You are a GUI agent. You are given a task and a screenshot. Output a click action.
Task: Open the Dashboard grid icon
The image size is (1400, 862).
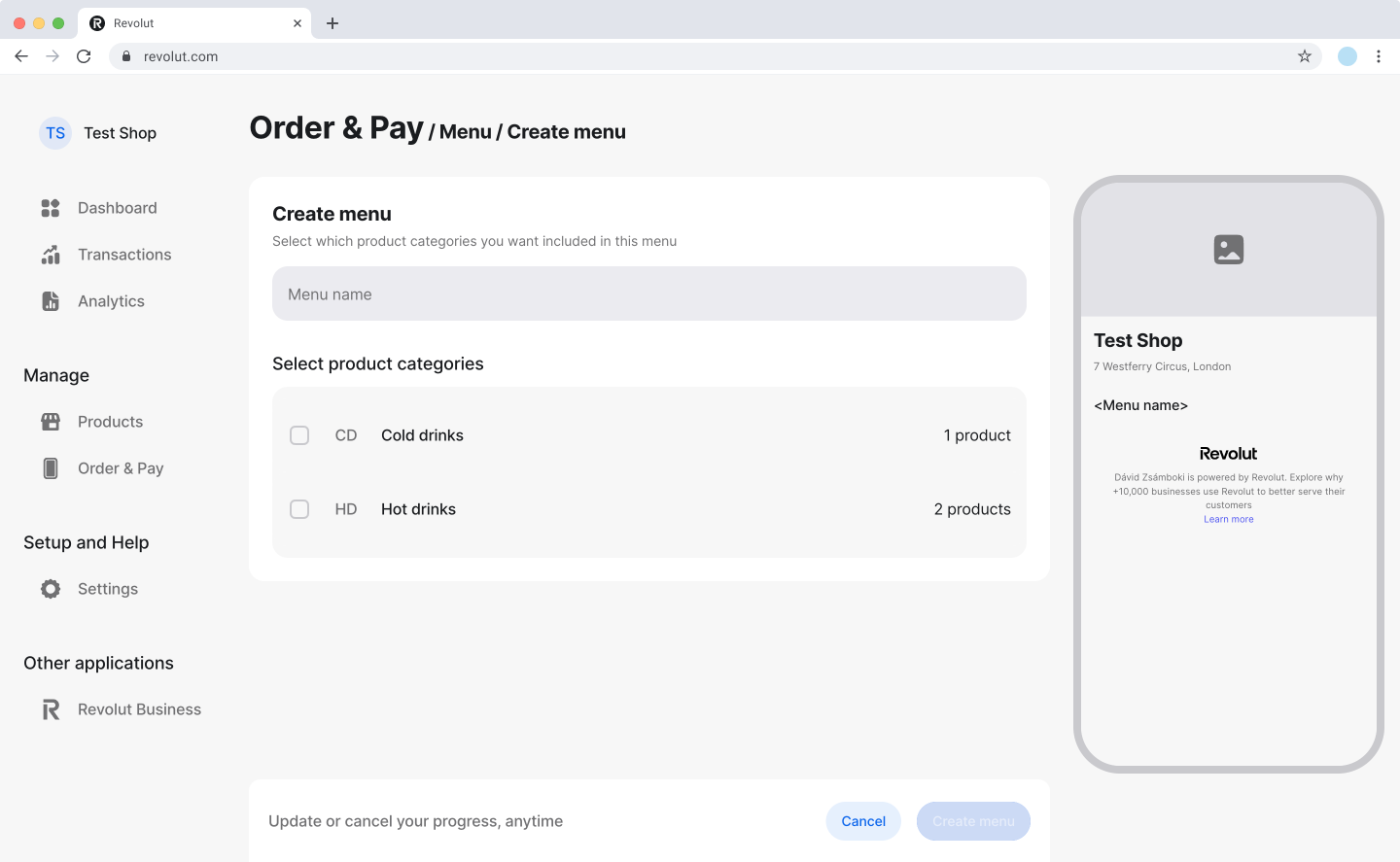[x=51, y=208]
